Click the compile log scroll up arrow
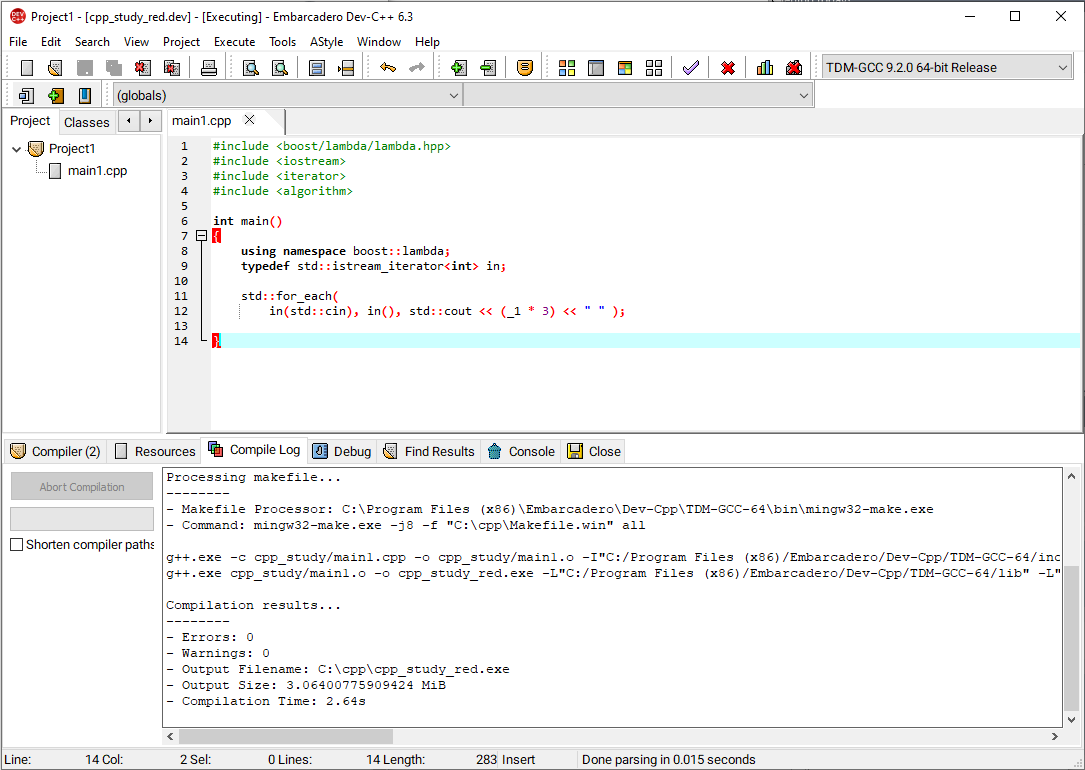 pyautogui.click(x=1072, y=476)
